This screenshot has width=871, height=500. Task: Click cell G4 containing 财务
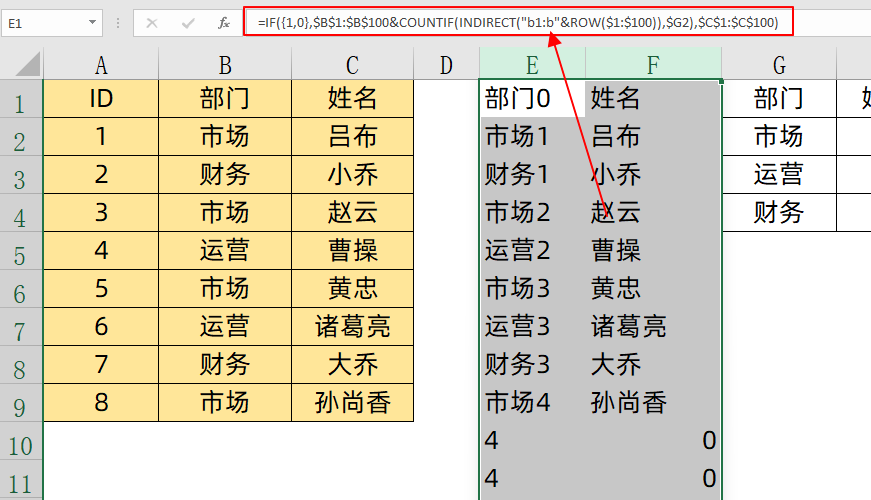pos(779,213)
